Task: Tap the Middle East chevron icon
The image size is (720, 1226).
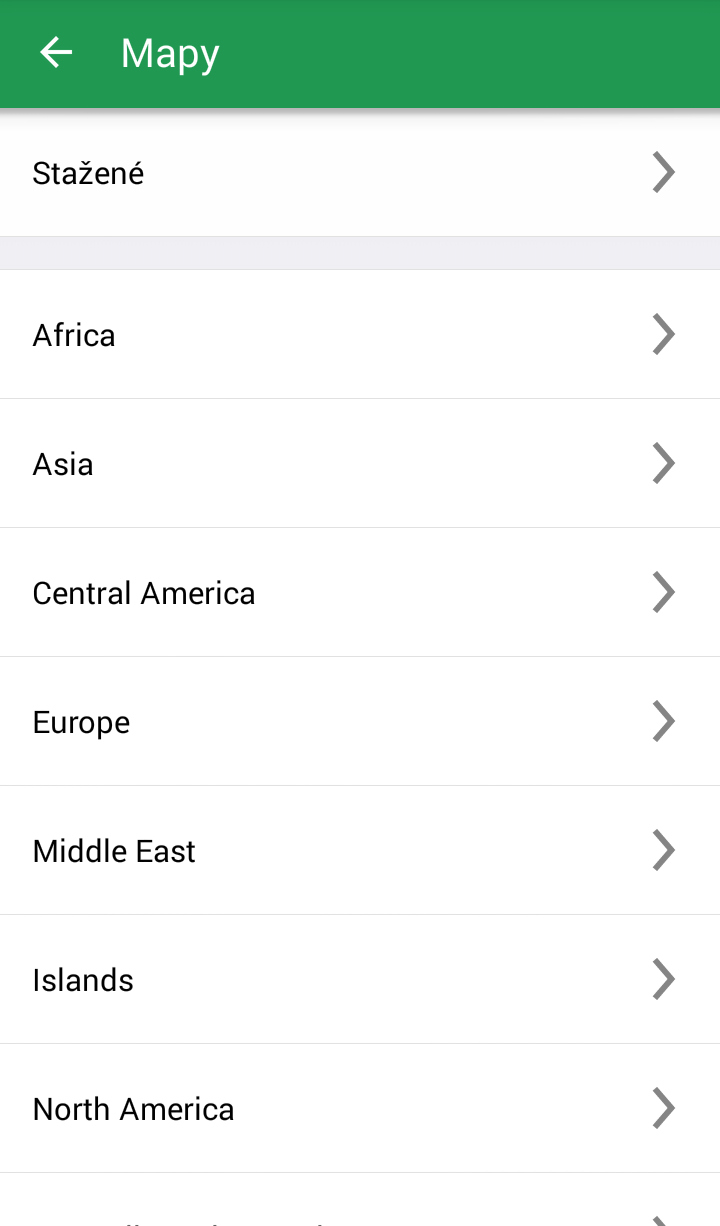Action: [x=663, y=850]
